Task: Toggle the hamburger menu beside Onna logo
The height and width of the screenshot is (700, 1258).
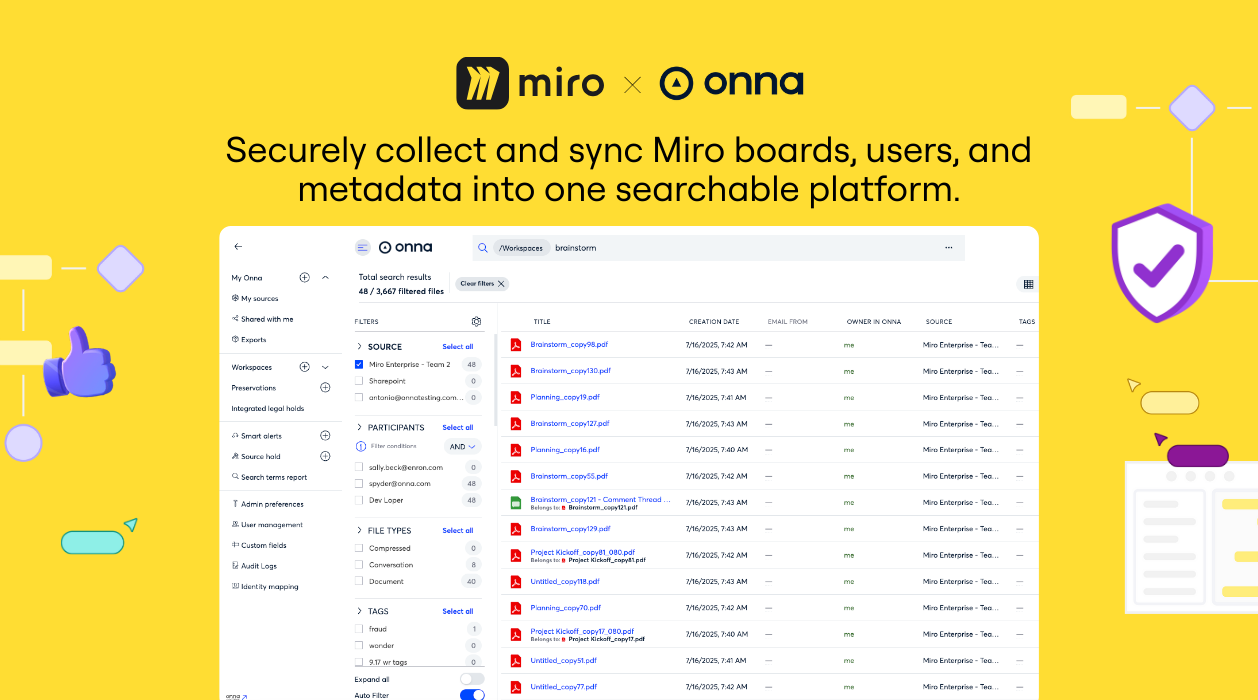Action: 362,248
